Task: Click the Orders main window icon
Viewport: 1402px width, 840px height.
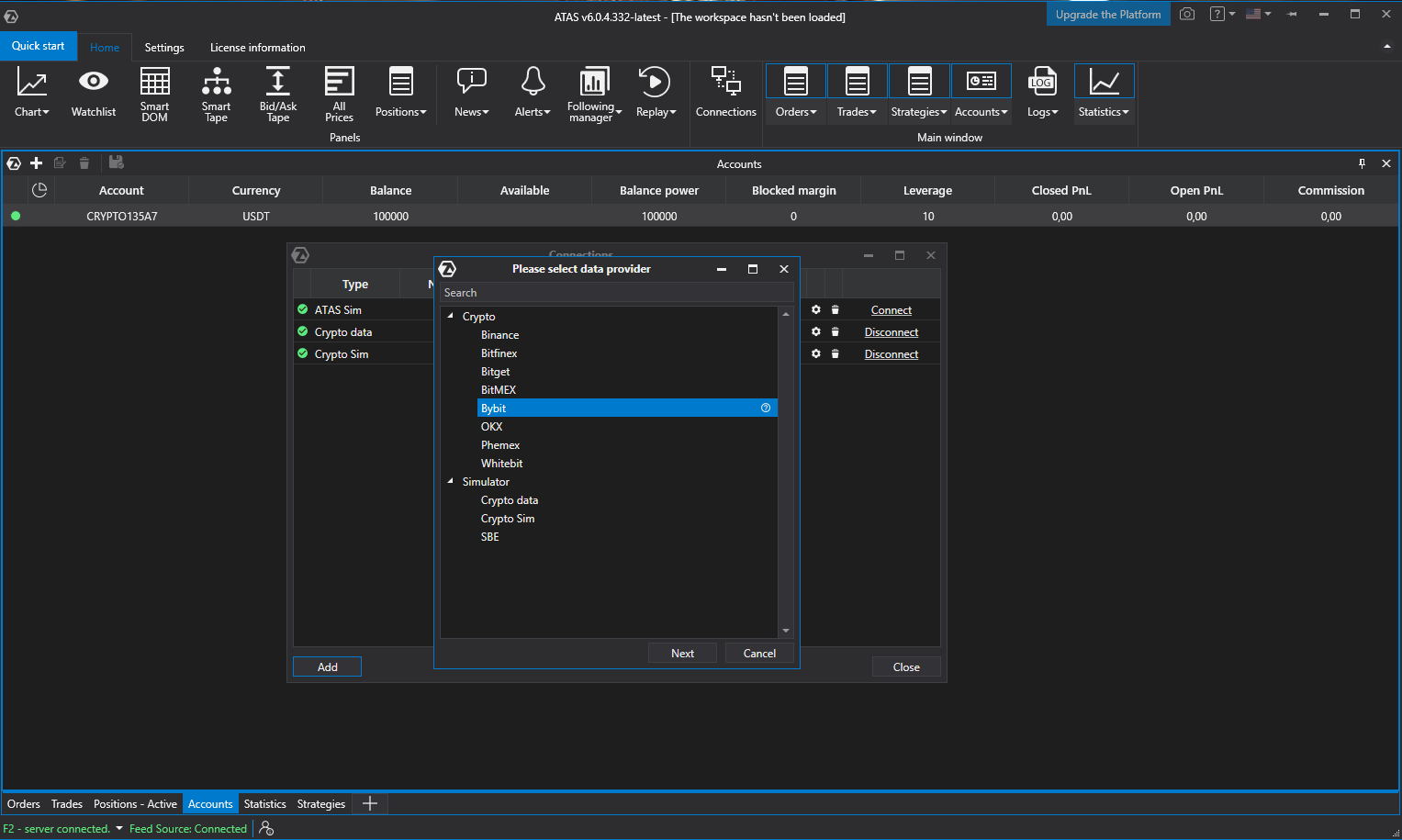Action: click(x=796, y=82)
